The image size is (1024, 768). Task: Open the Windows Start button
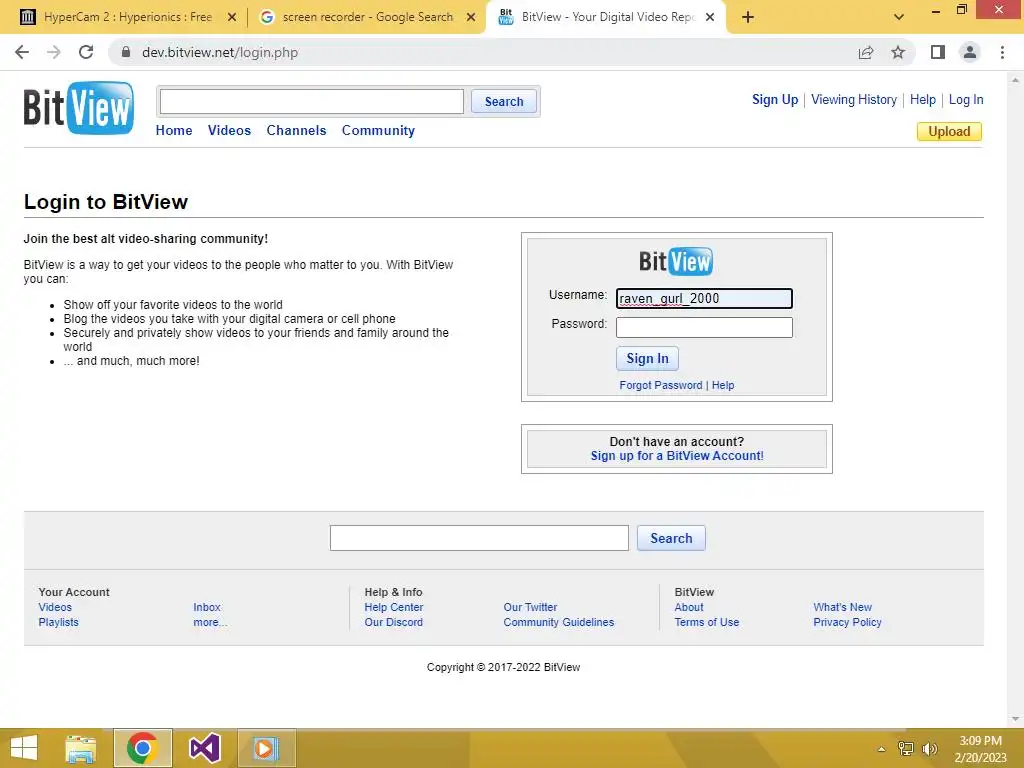pos(24,748)
